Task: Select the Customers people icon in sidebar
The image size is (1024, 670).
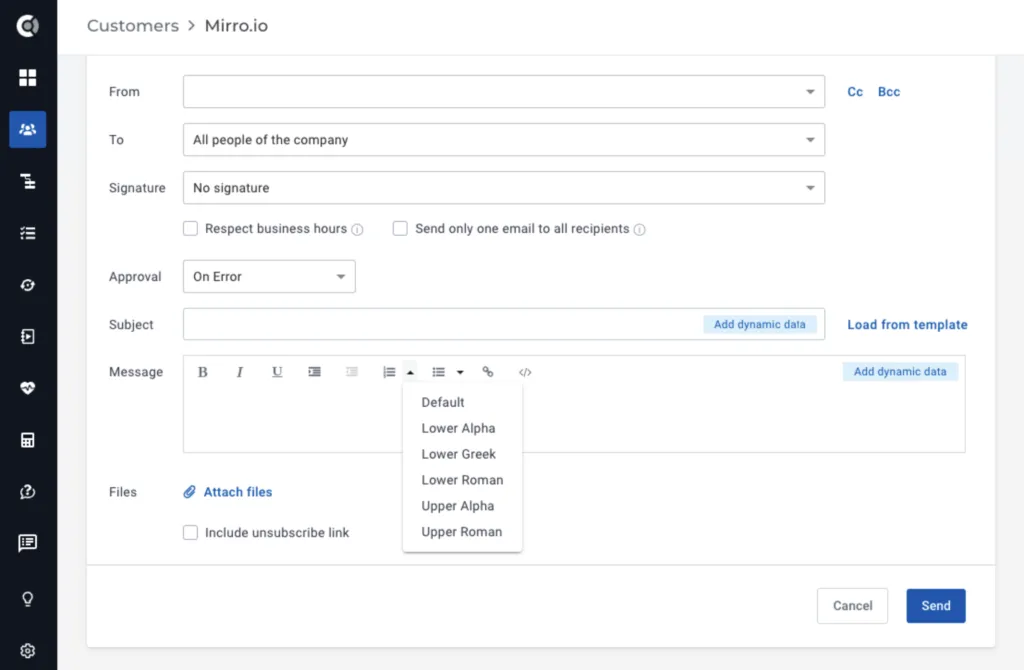Action: 27,129
